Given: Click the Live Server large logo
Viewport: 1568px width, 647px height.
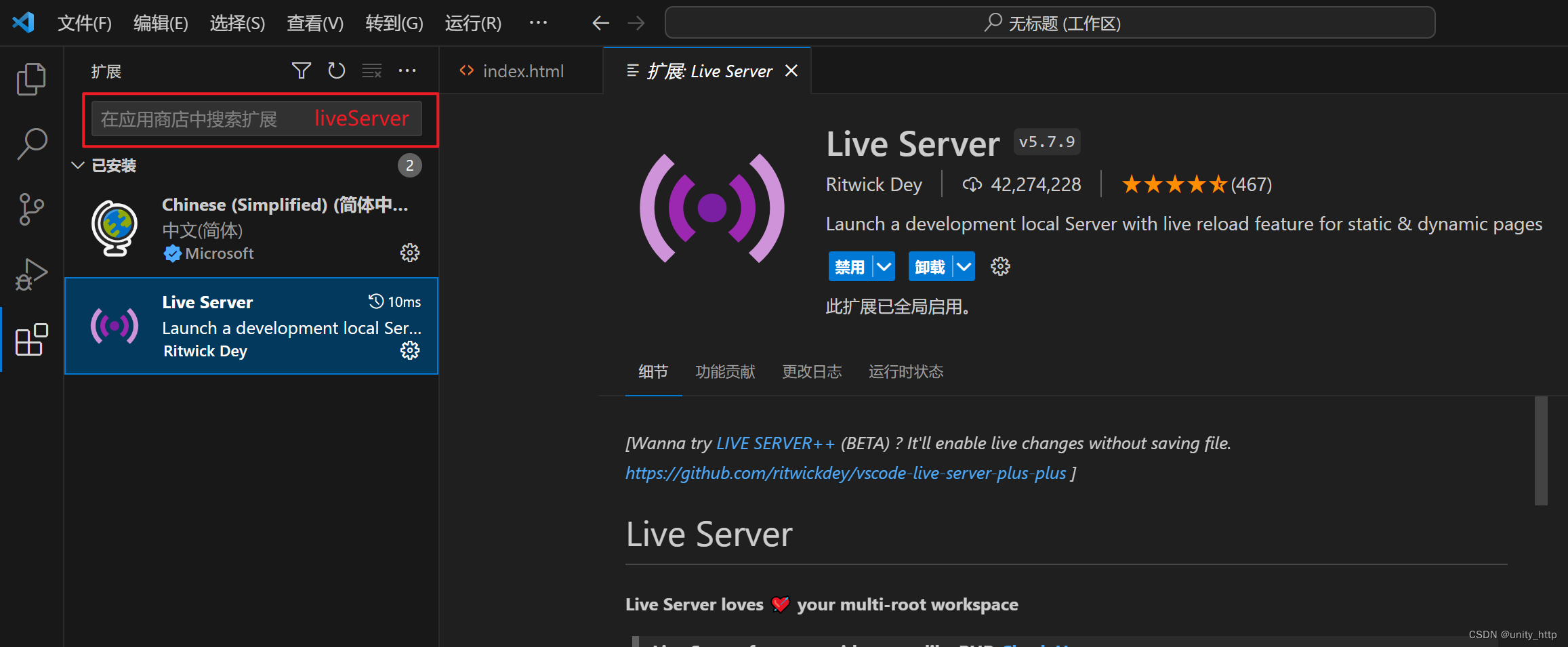Looking at the screenshot, I should click(x=712, y=208).
